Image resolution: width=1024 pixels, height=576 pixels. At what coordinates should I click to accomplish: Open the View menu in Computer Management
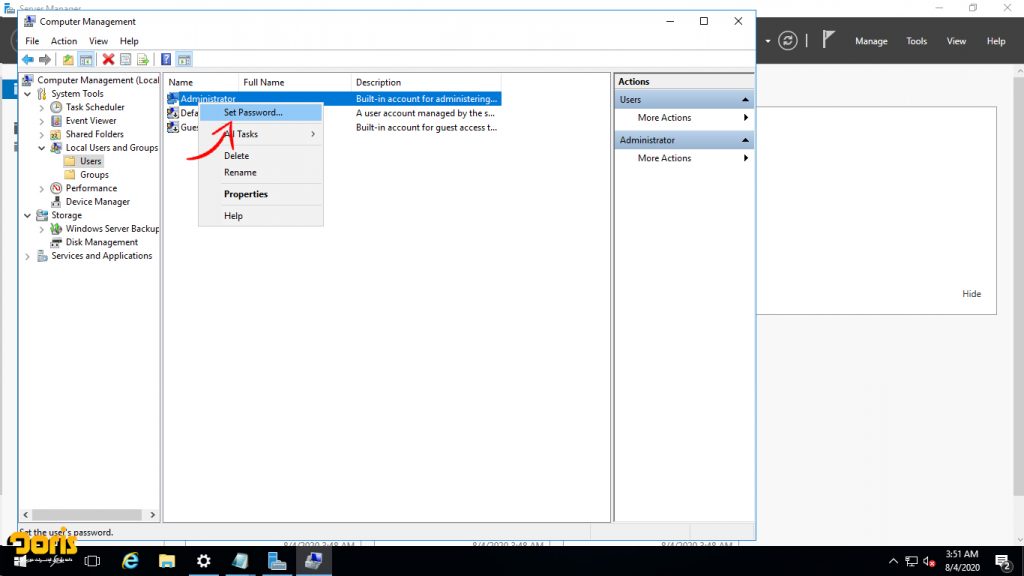click(98, 41)
